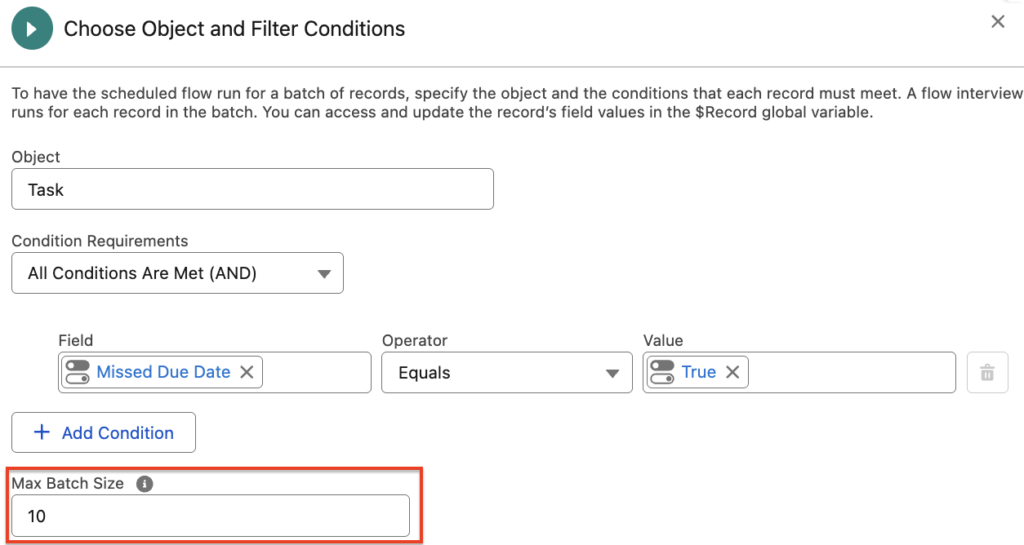Click the boolean icon beside True value

point(661,372)
